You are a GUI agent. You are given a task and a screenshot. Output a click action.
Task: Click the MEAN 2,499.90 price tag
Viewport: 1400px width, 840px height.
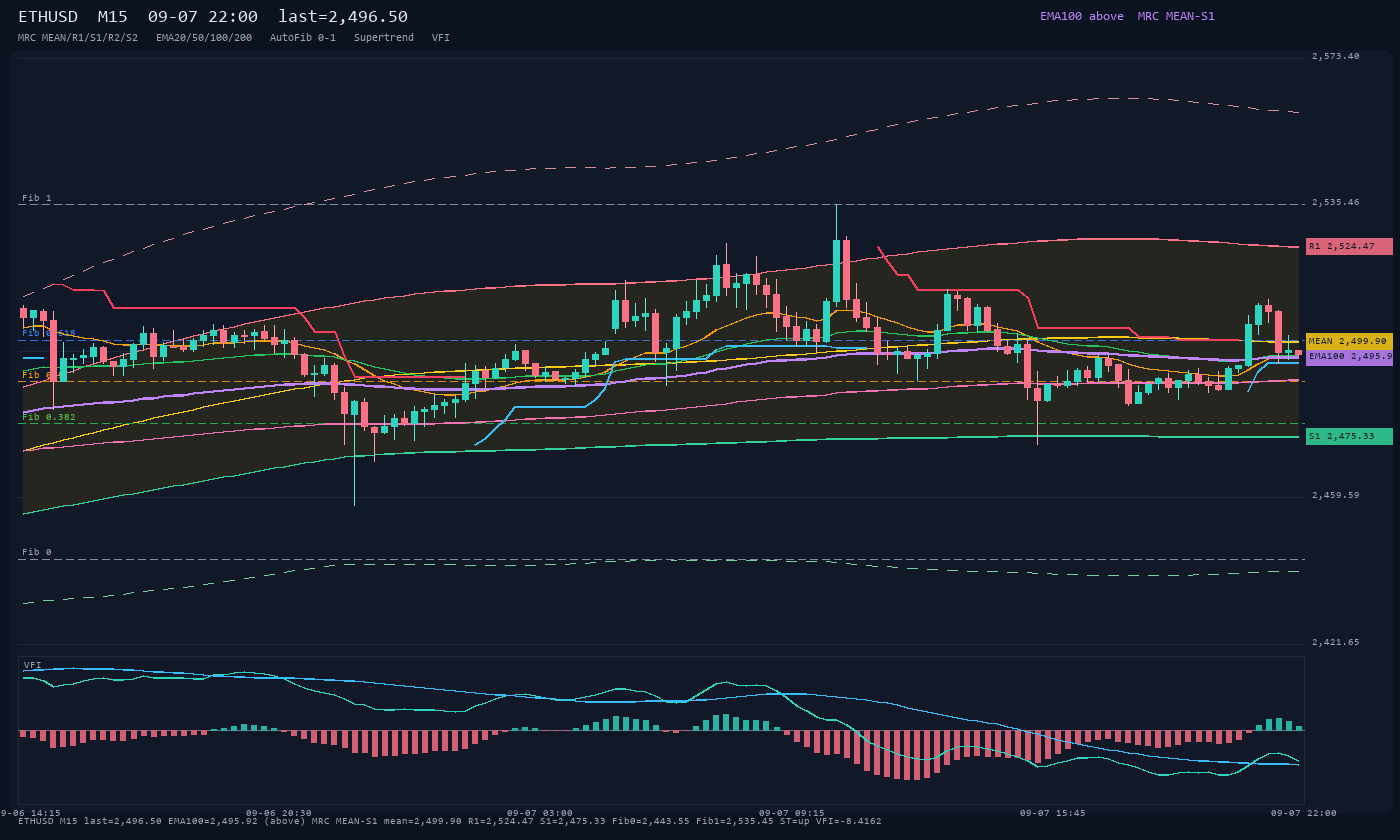(x=1349, y=341)
